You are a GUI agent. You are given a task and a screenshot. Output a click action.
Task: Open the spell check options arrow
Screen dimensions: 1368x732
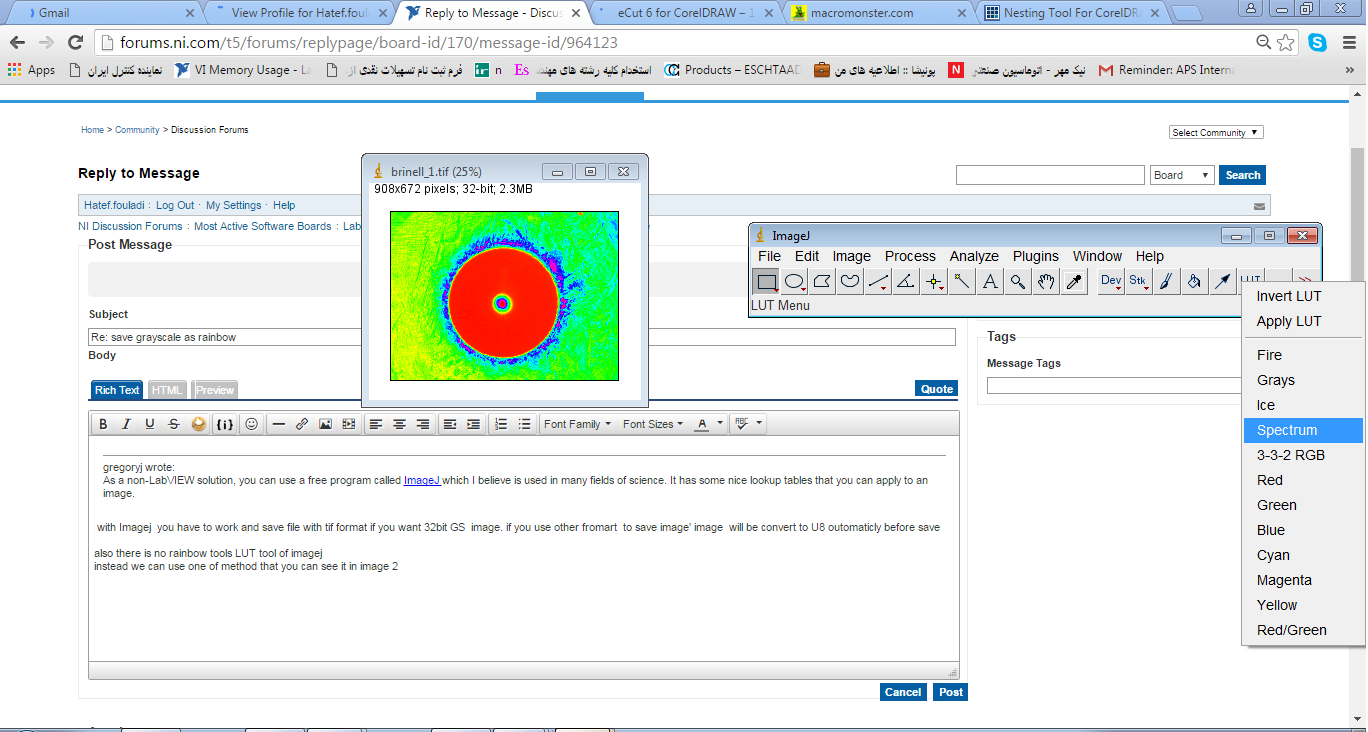[x=759, y=424]
